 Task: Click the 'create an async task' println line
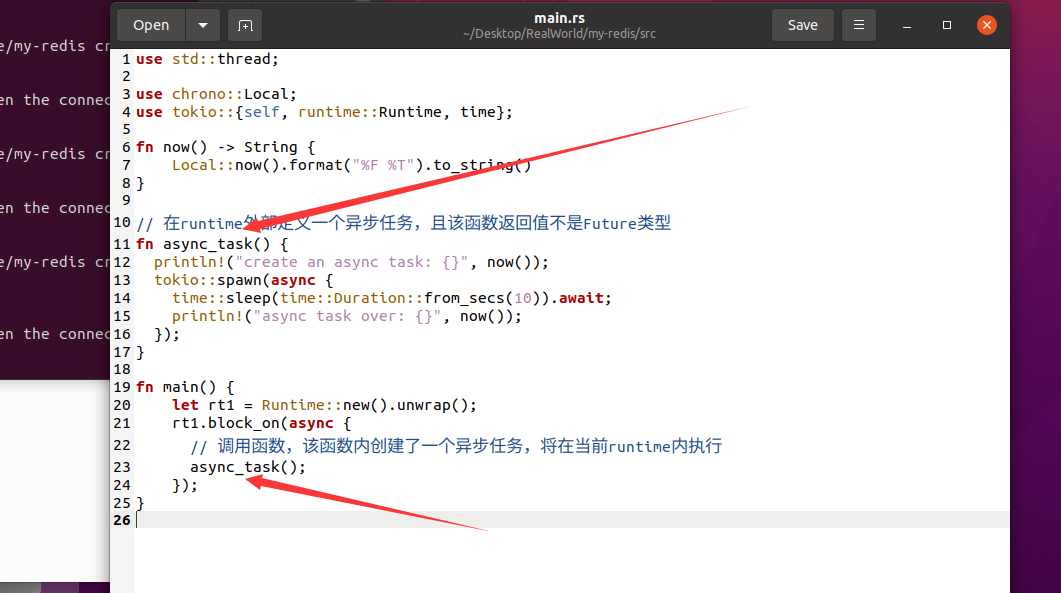pos(351,262)
